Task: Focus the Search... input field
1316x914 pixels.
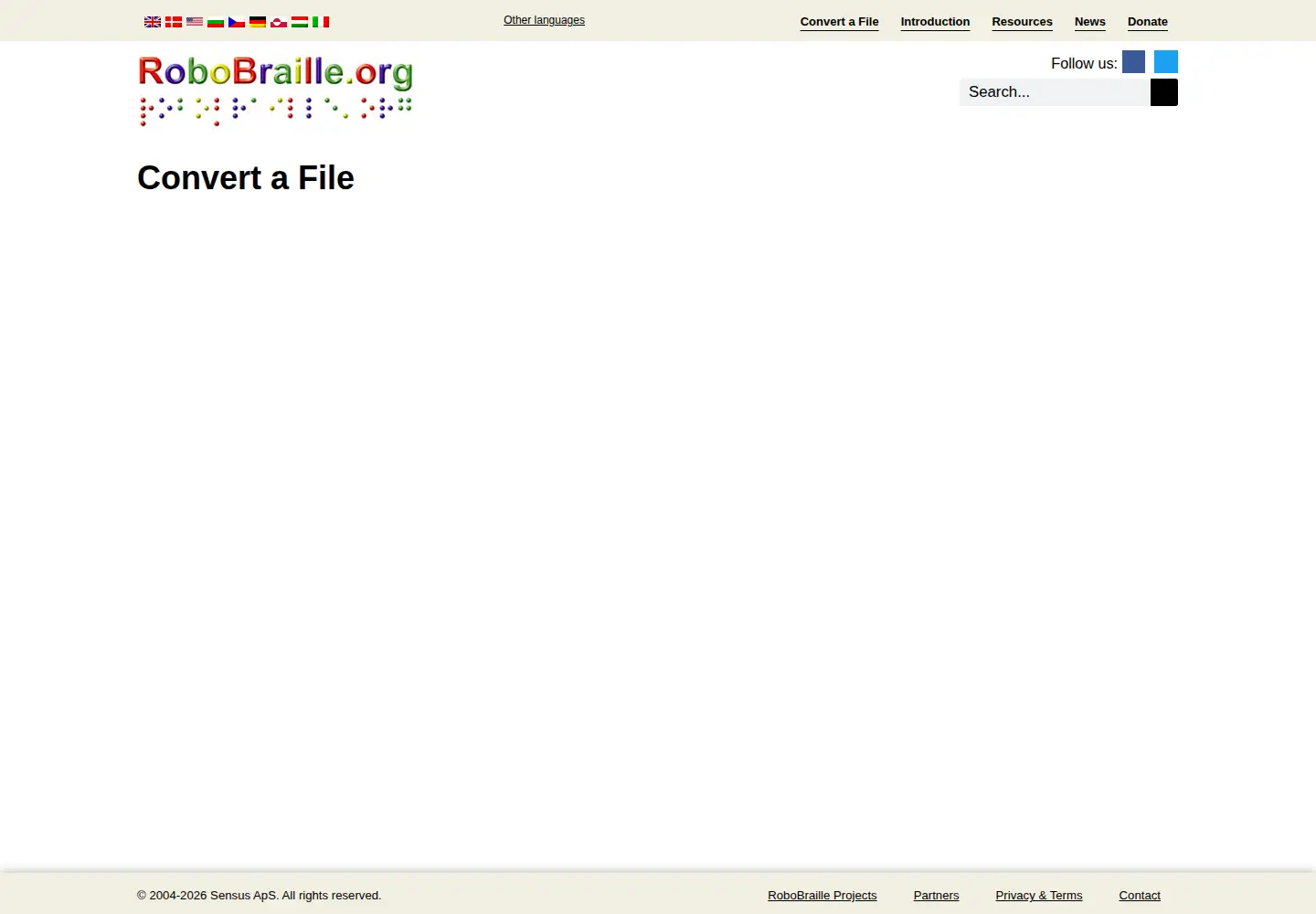Action: pyautogui.click(x=1055, y=92)
